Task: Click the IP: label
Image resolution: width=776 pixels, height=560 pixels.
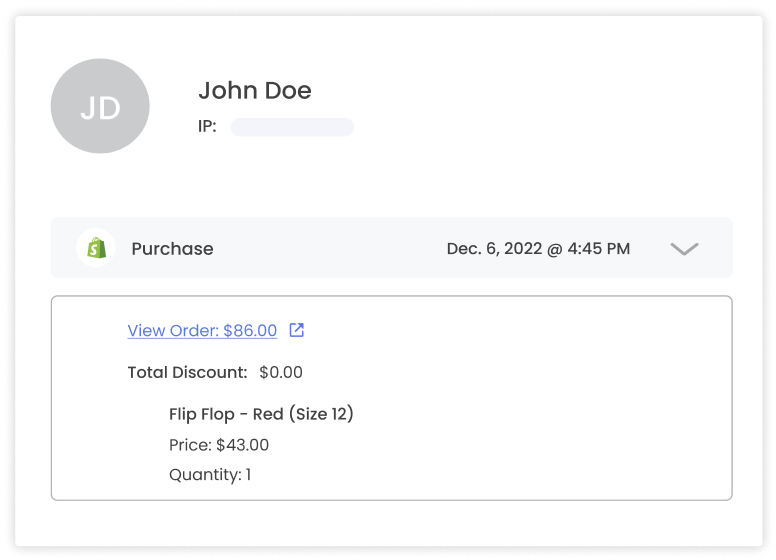Action: click(207, 127)
